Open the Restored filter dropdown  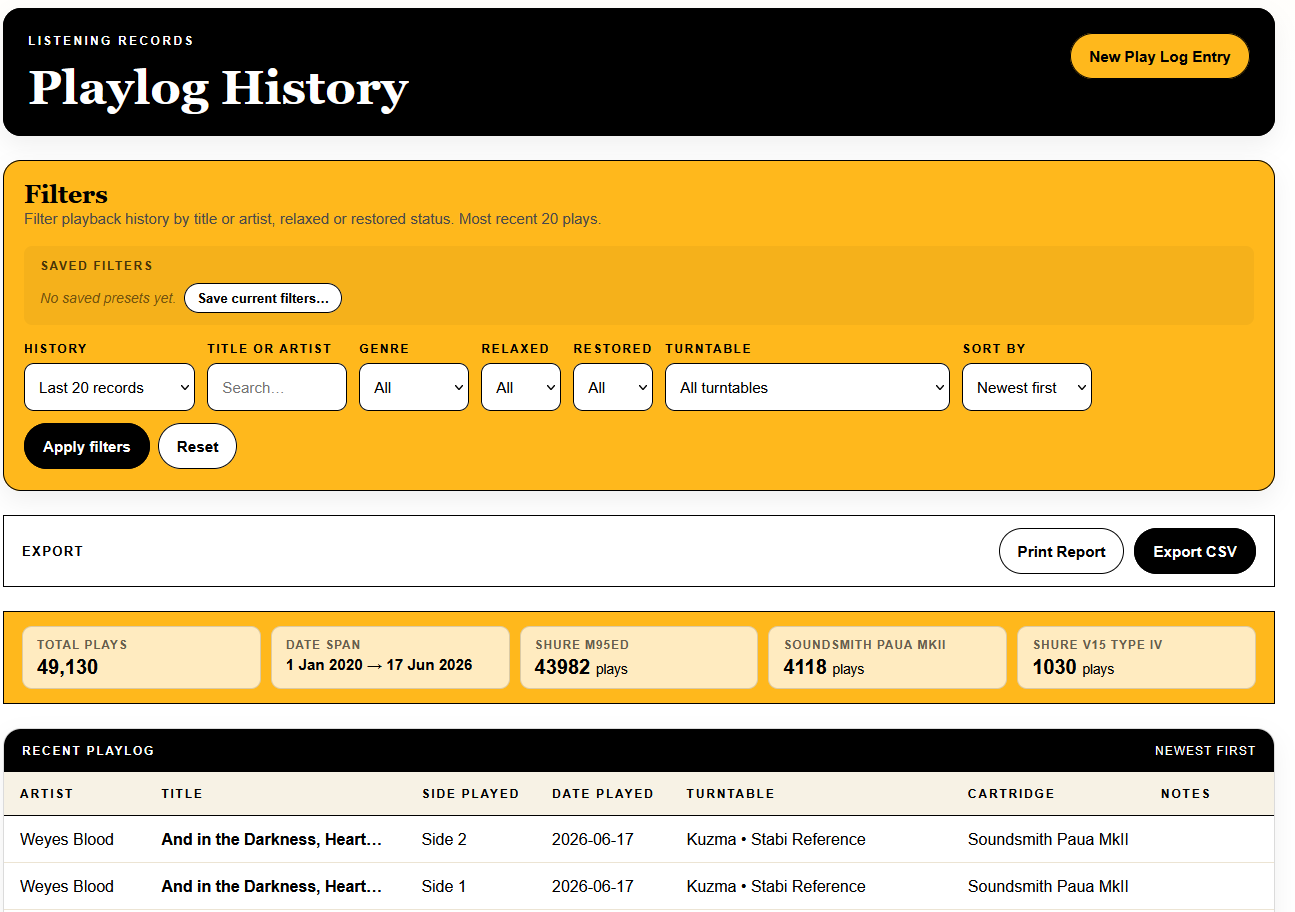[613, 387]
